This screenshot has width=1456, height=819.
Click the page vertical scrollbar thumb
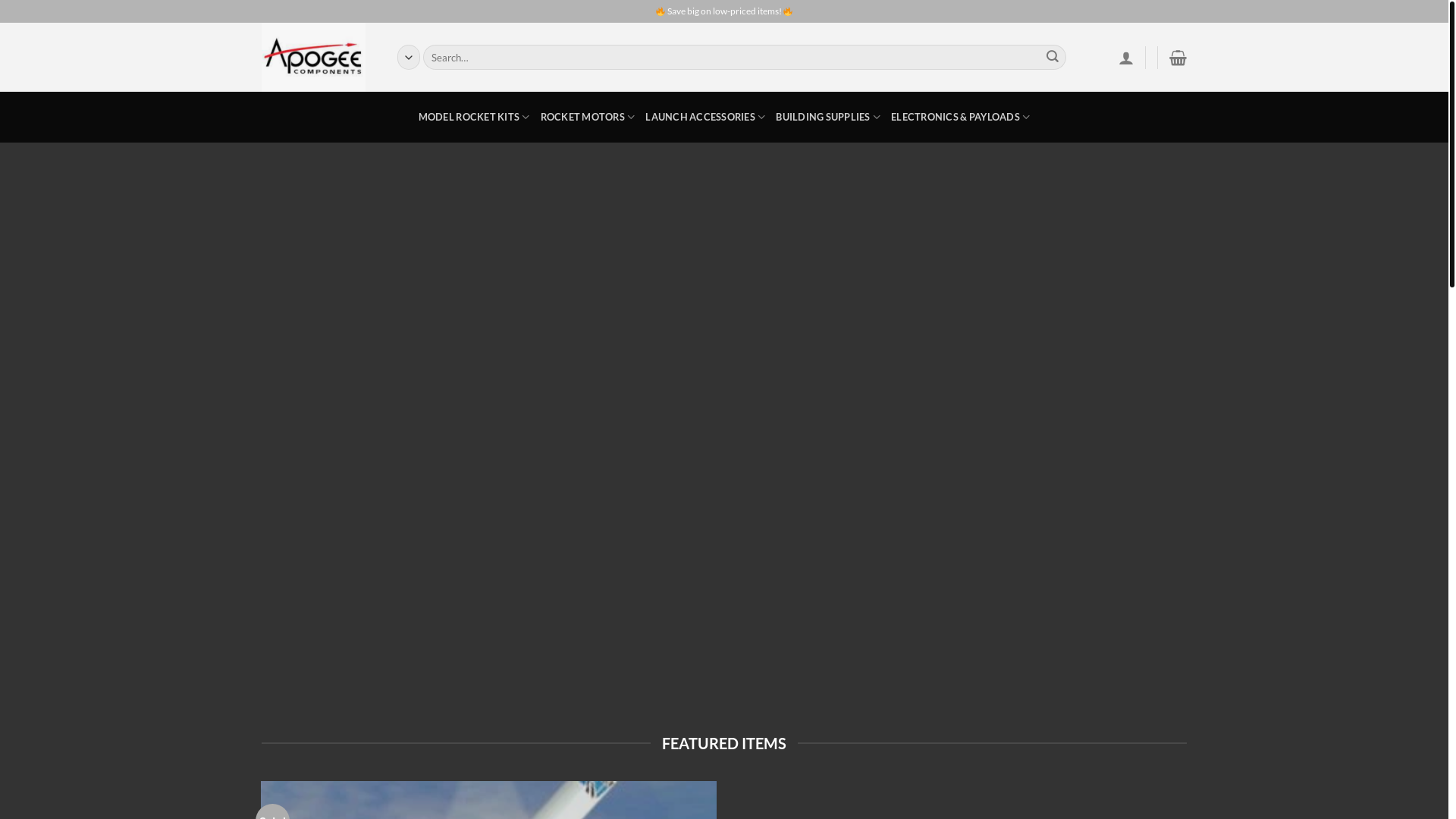click(1452, 144)
